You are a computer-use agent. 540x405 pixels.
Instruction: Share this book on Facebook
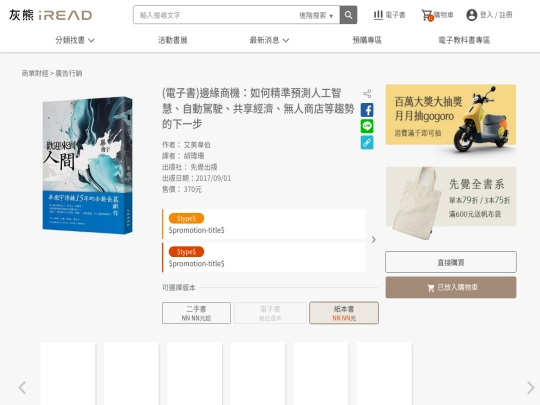point(367,110)
